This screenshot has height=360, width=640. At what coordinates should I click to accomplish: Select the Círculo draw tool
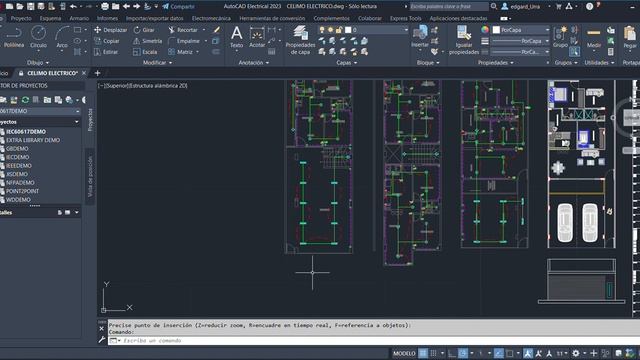[x=38, y=37]
